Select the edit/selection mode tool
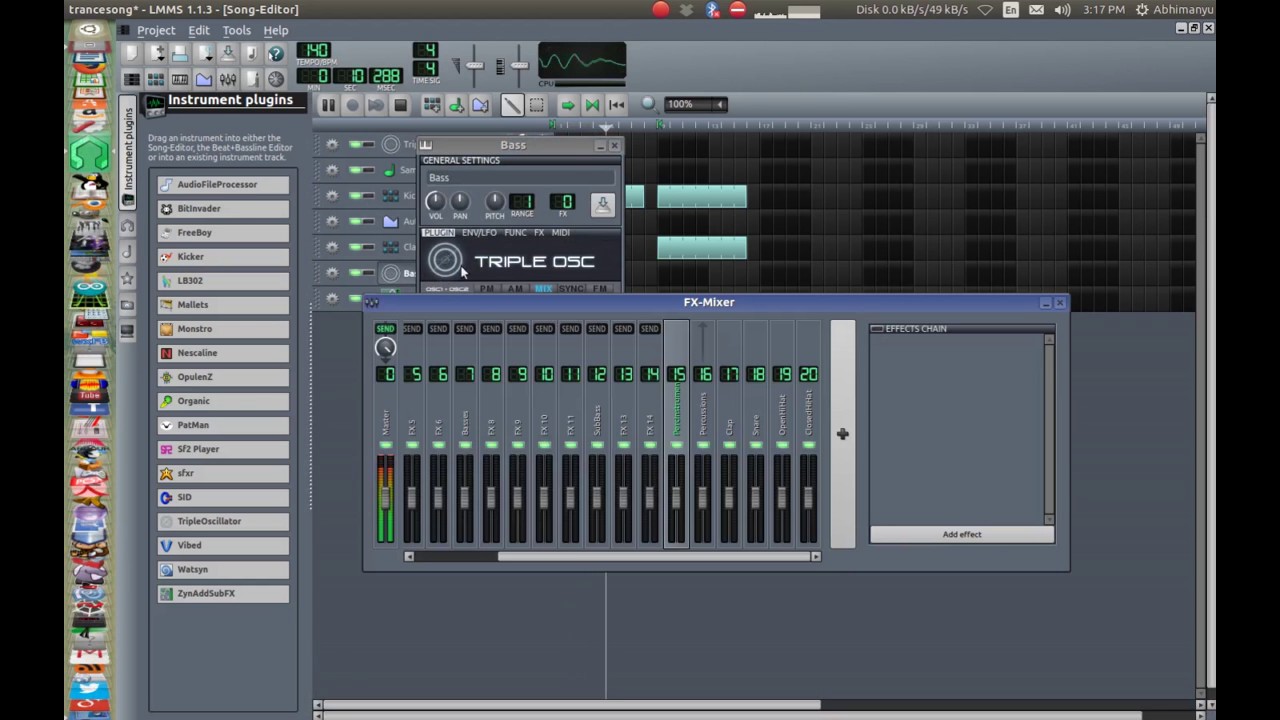The image size is (1280, 720). 536,105
